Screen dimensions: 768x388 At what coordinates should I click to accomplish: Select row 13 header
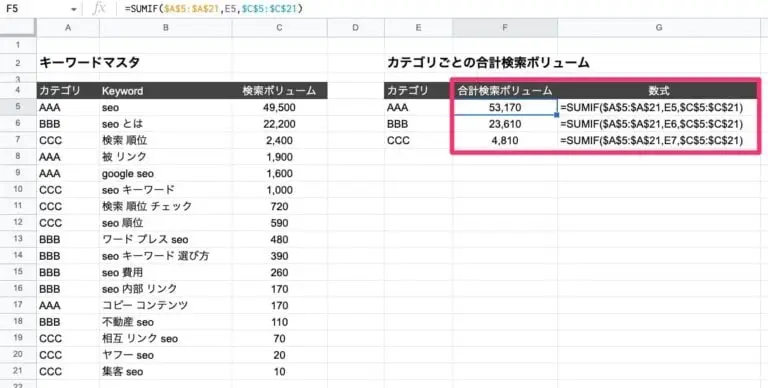(18, 239)
